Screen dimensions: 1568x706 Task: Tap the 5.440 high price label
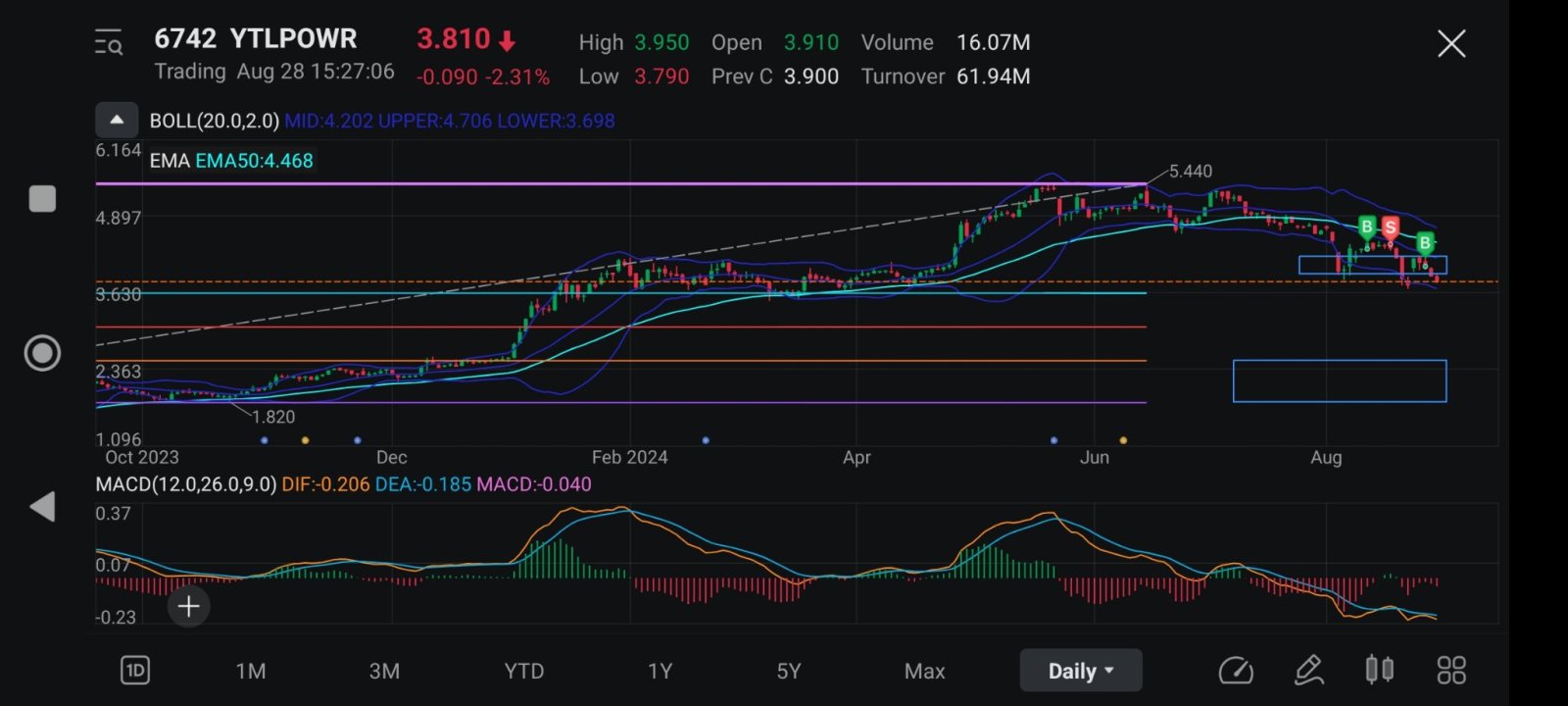coord(1191,172)
